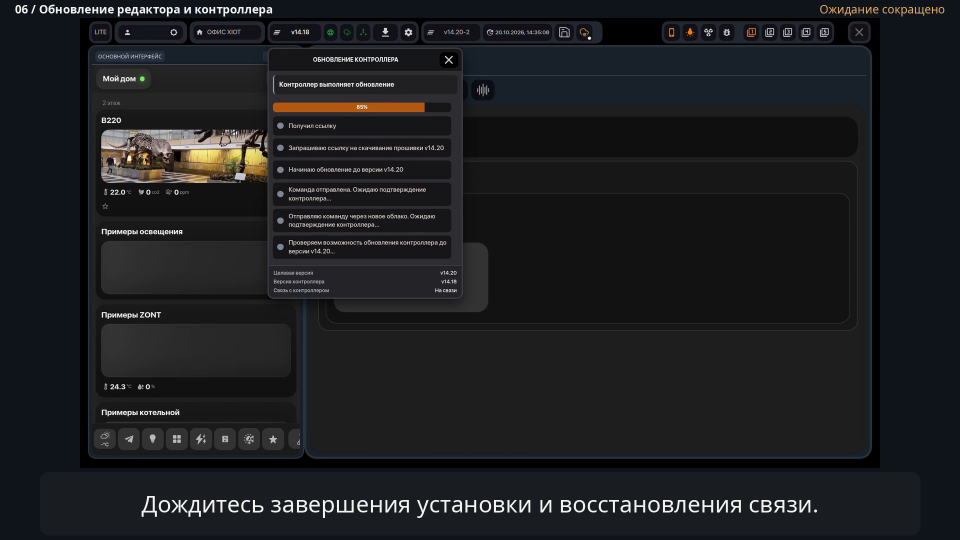960x540 pixels.
Task: Open controller settings gear icon
Action: 408,32
